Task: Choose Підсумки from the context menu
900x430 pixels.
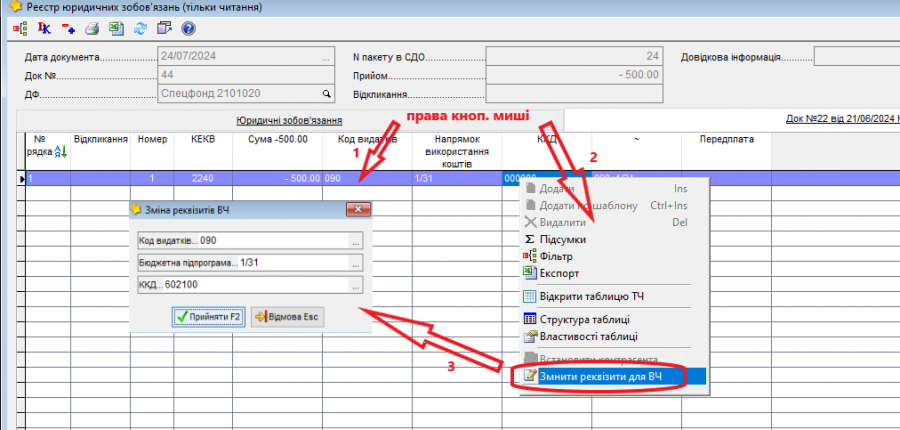Action: tap(562, 240)
